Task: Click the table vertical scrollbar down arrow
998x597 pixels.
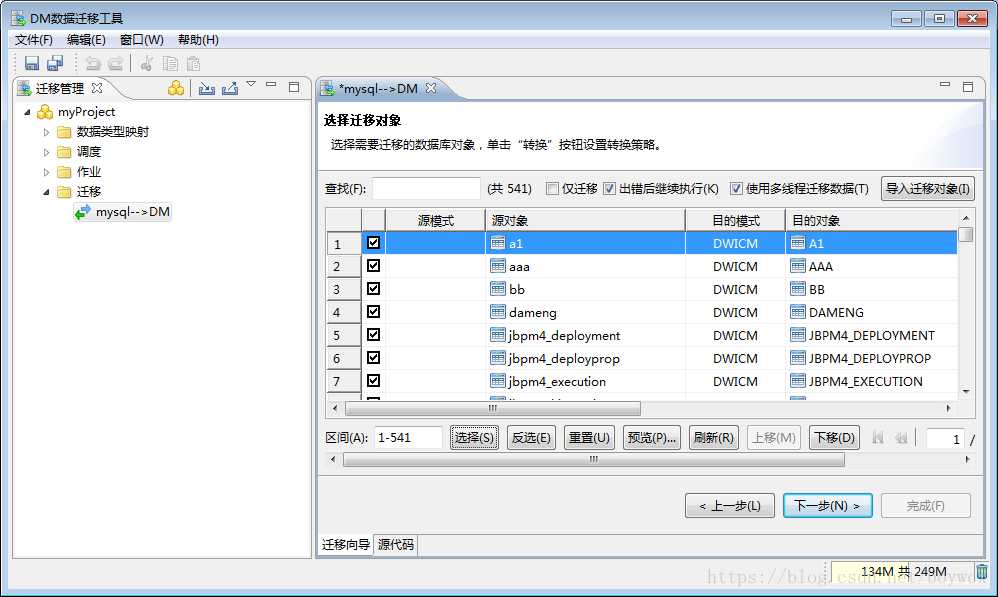Action: coord(966,391)
